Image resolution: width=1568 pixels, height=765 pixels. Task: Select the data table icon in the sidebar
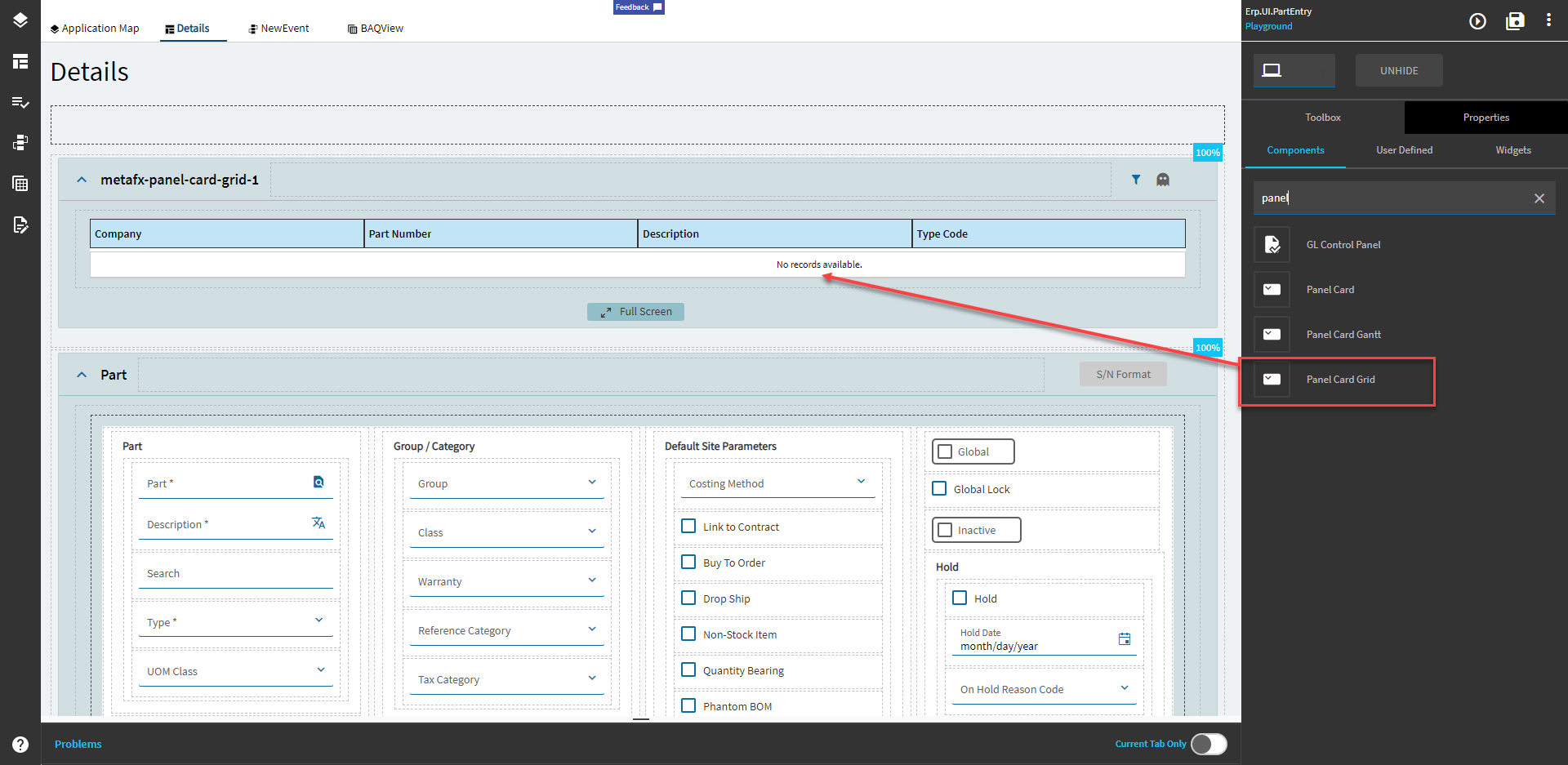20,184
